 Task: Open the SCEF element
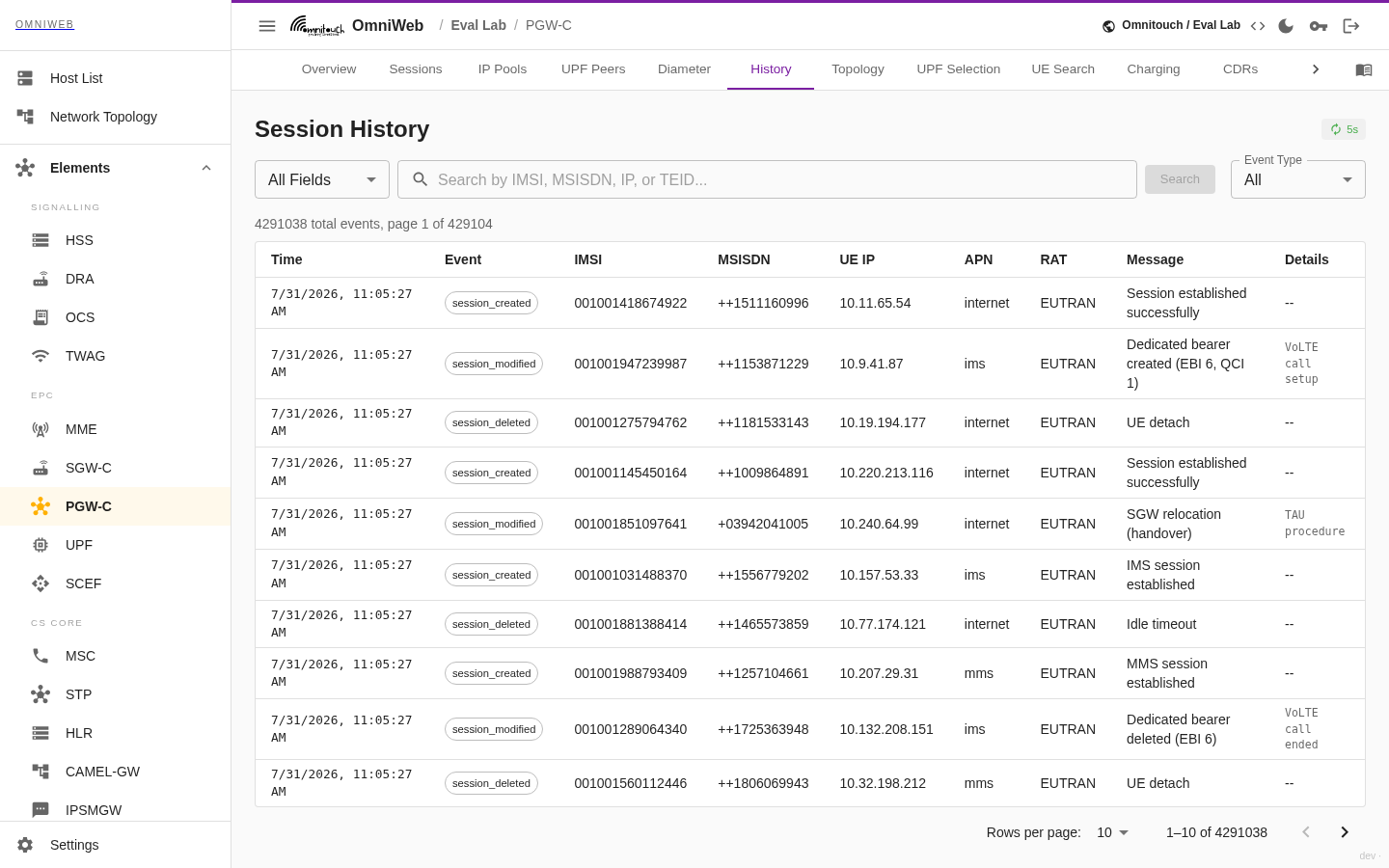pyautogui.click(x=116, y=583)
